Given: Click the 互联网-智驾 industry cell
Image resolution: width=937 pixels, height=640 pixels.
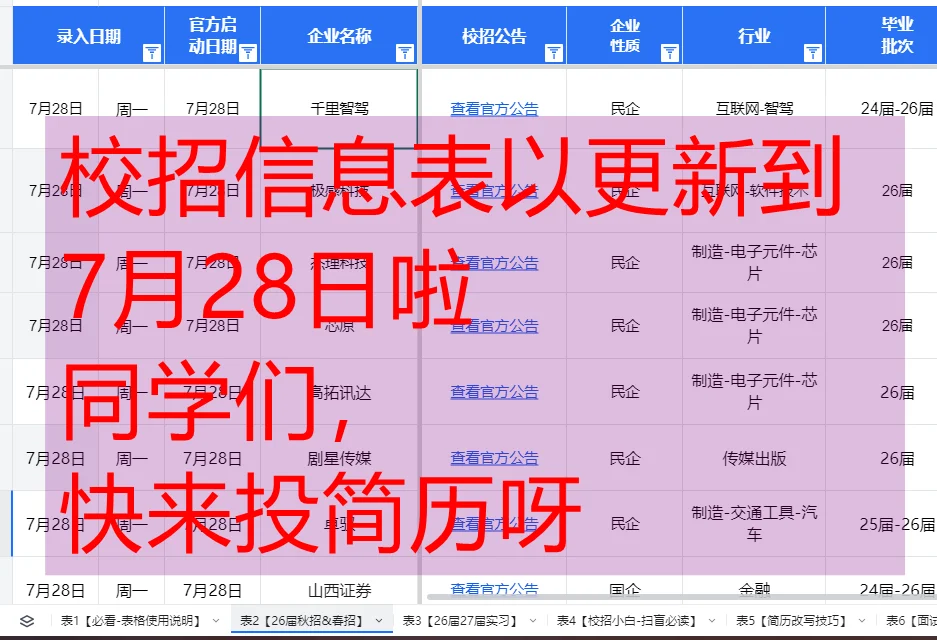Looking at the screenshot, I should coord(754,108).
